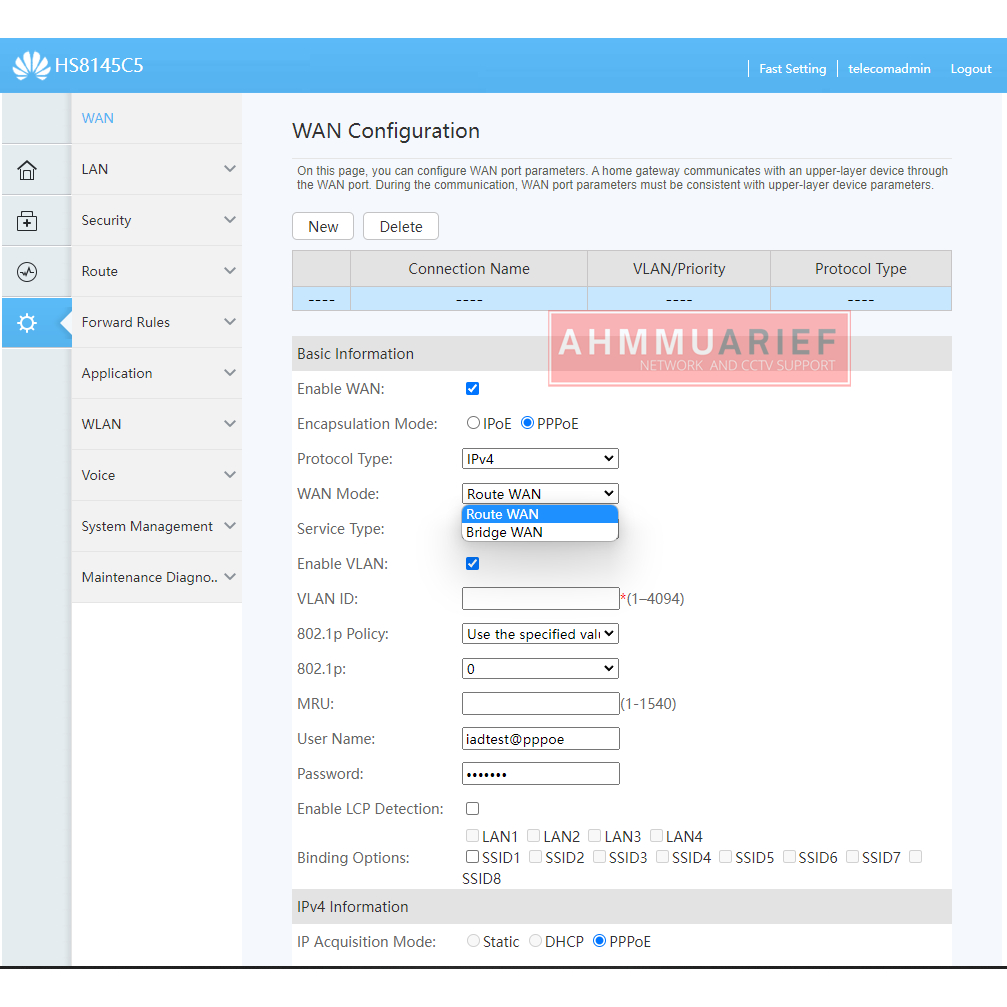Enable LCP Detection checkbox
This screenshot has width=1007, height=1007.
coord(473,808)
